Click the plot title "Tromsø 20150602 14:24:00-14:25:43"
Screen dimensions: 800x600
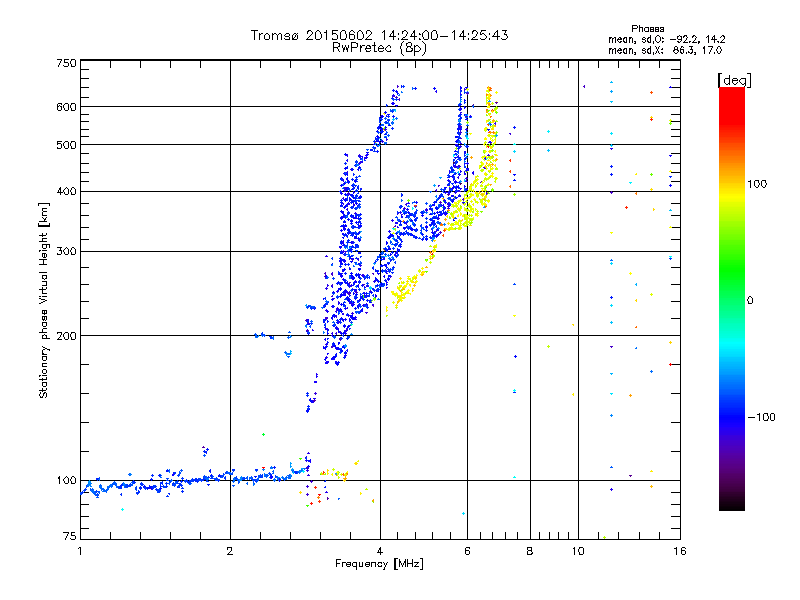[x=380, y=35]
